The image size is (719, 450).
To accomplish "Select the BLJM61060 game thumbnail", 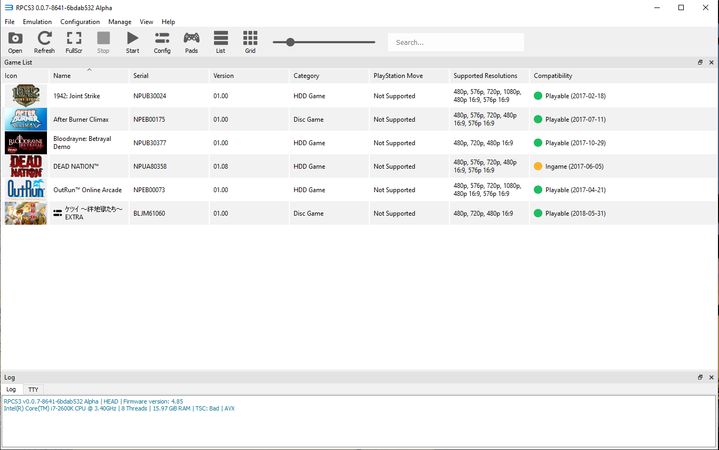I will click(x=26, y=213).
